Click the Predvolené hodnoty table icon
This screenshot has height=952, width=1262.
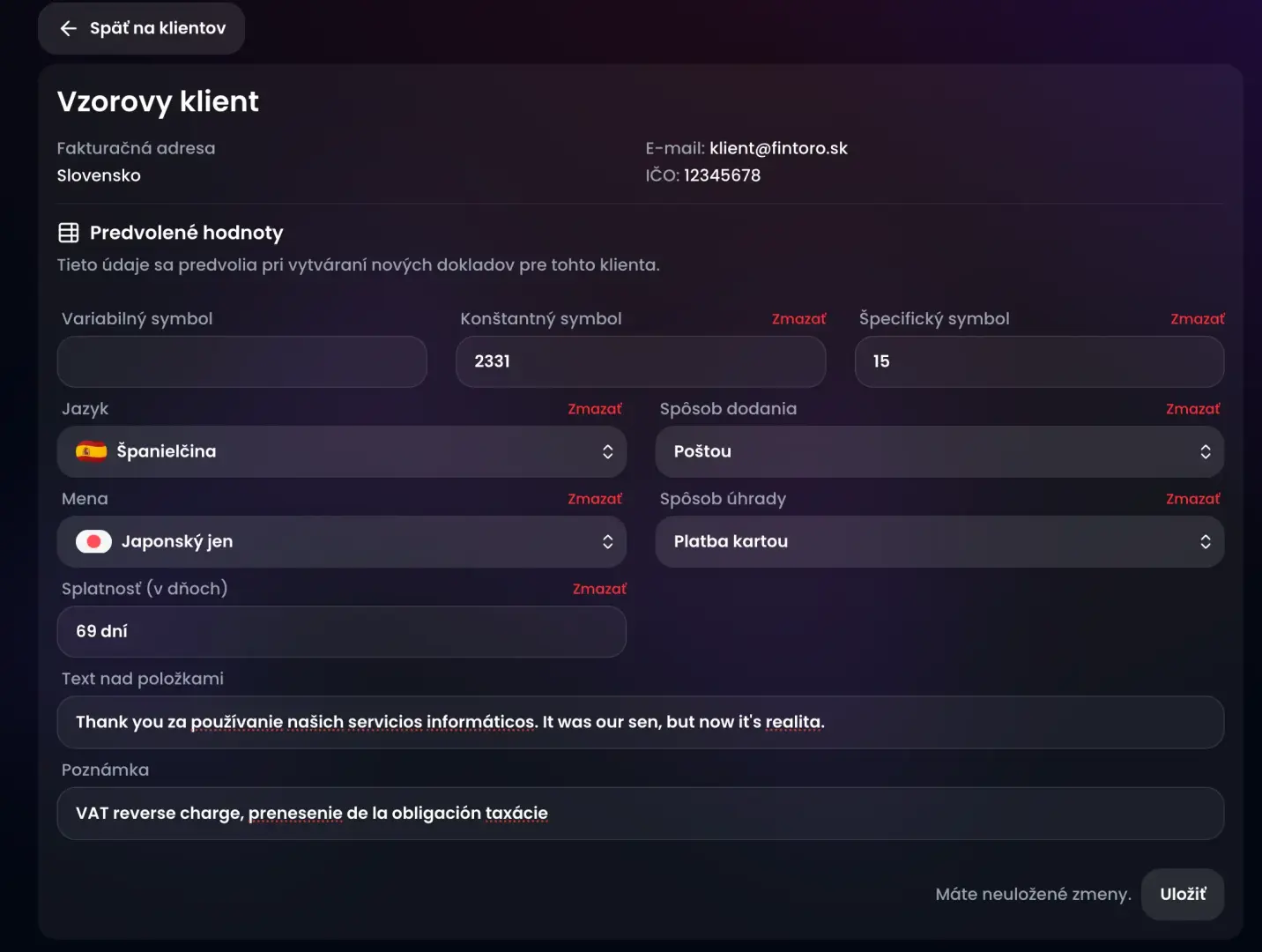(69, 233)
